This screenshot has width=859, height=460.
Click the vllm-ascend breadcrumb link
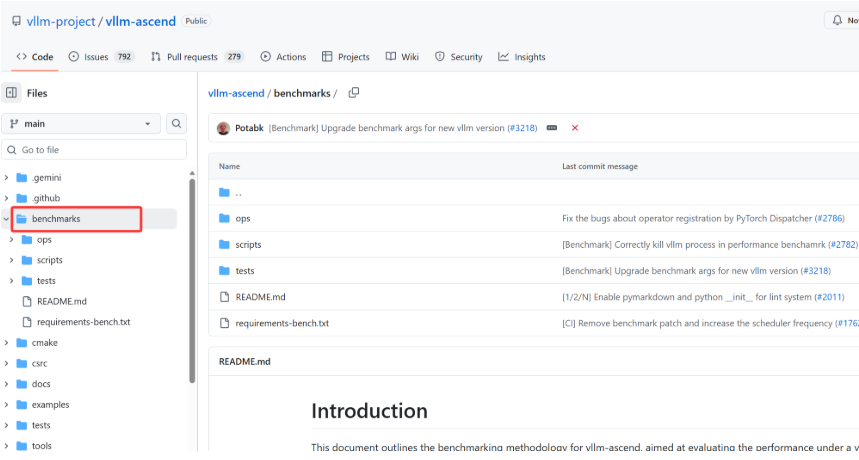pyautogui.click(x=236, y=93)
